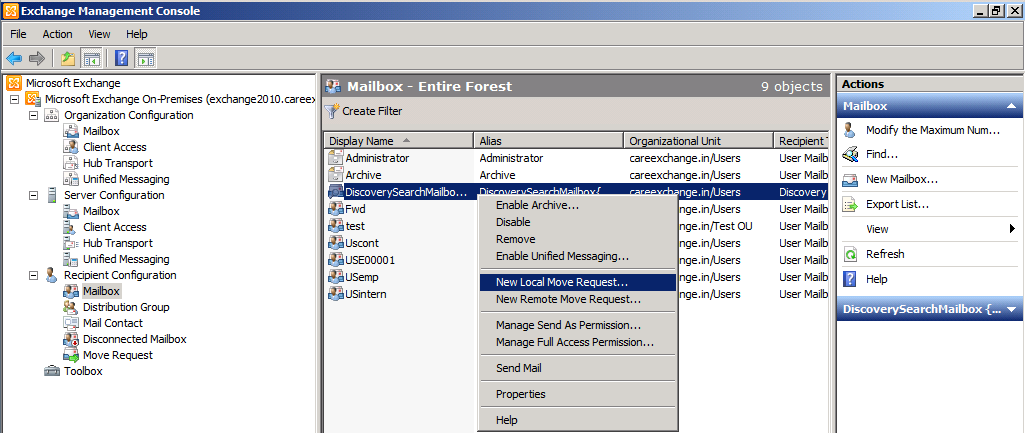Image resolution: width=1025 pixels, height=433 pixels.
Task: Click the Help question mark icon in Actions
Action: pyautogui.click(x=850, y=279)
